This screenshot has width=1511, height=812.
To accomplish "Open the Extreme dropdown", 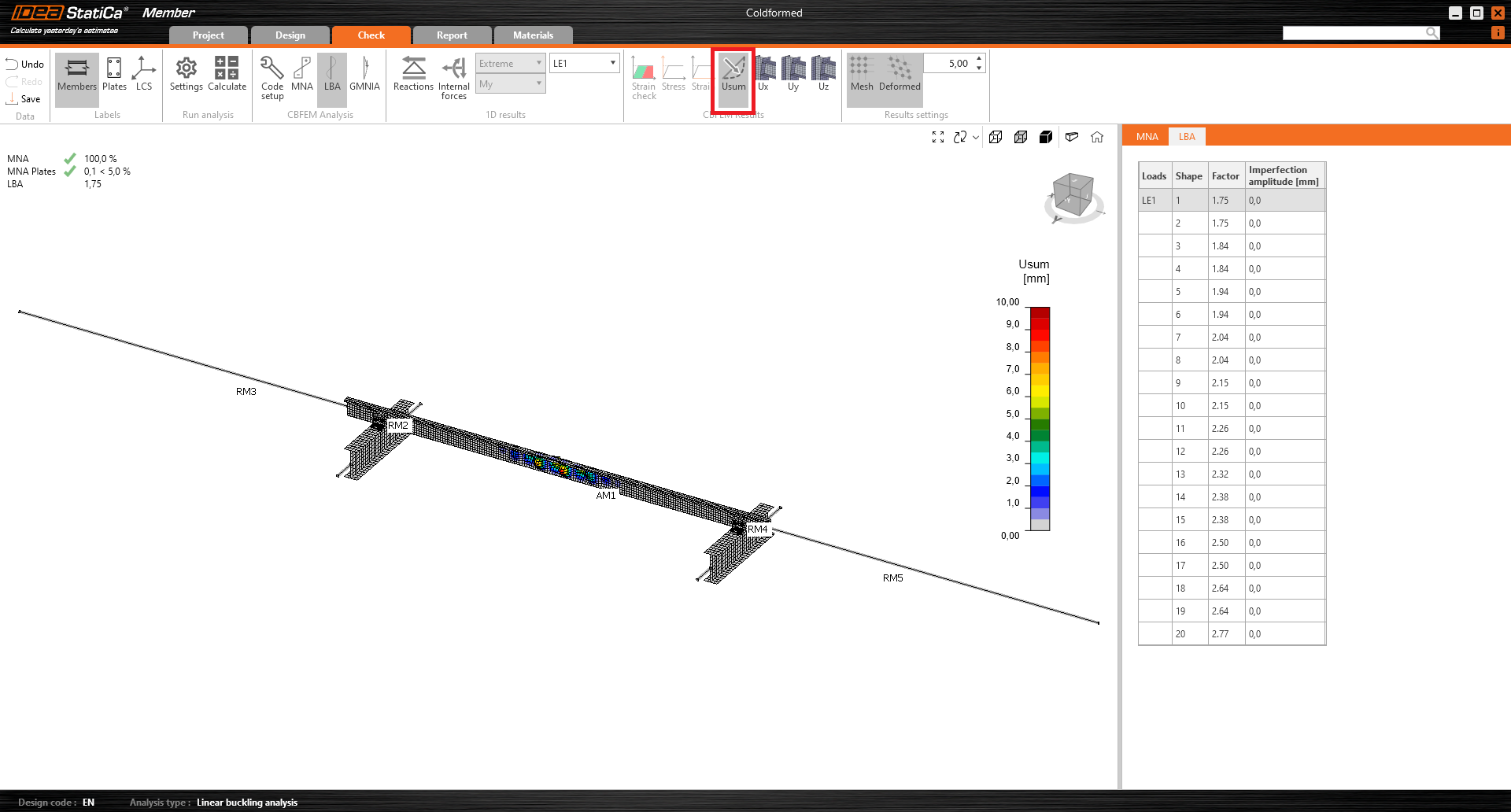I will [510, 64].
